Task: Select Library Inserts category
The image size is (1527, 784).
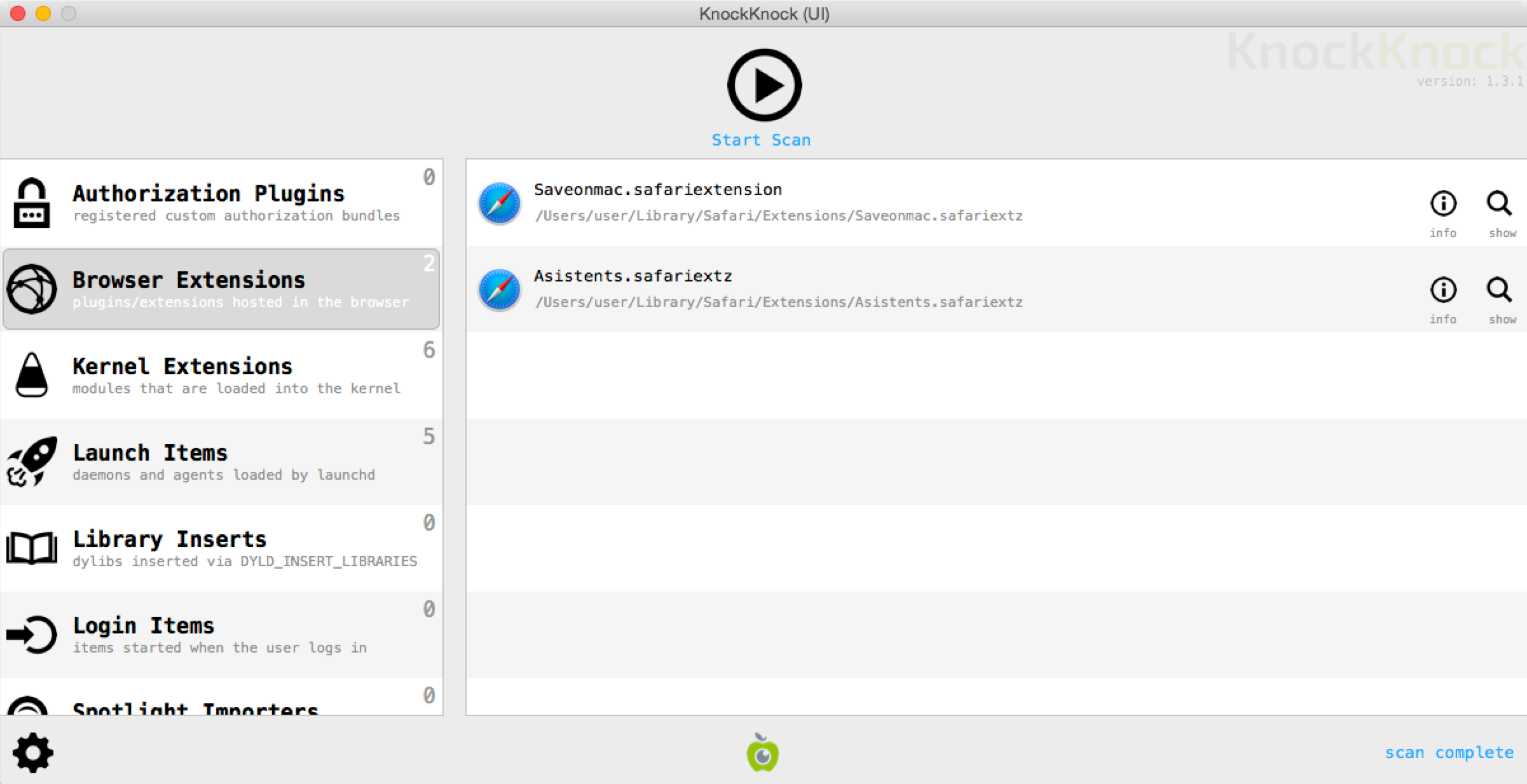Action: (221, 548)
